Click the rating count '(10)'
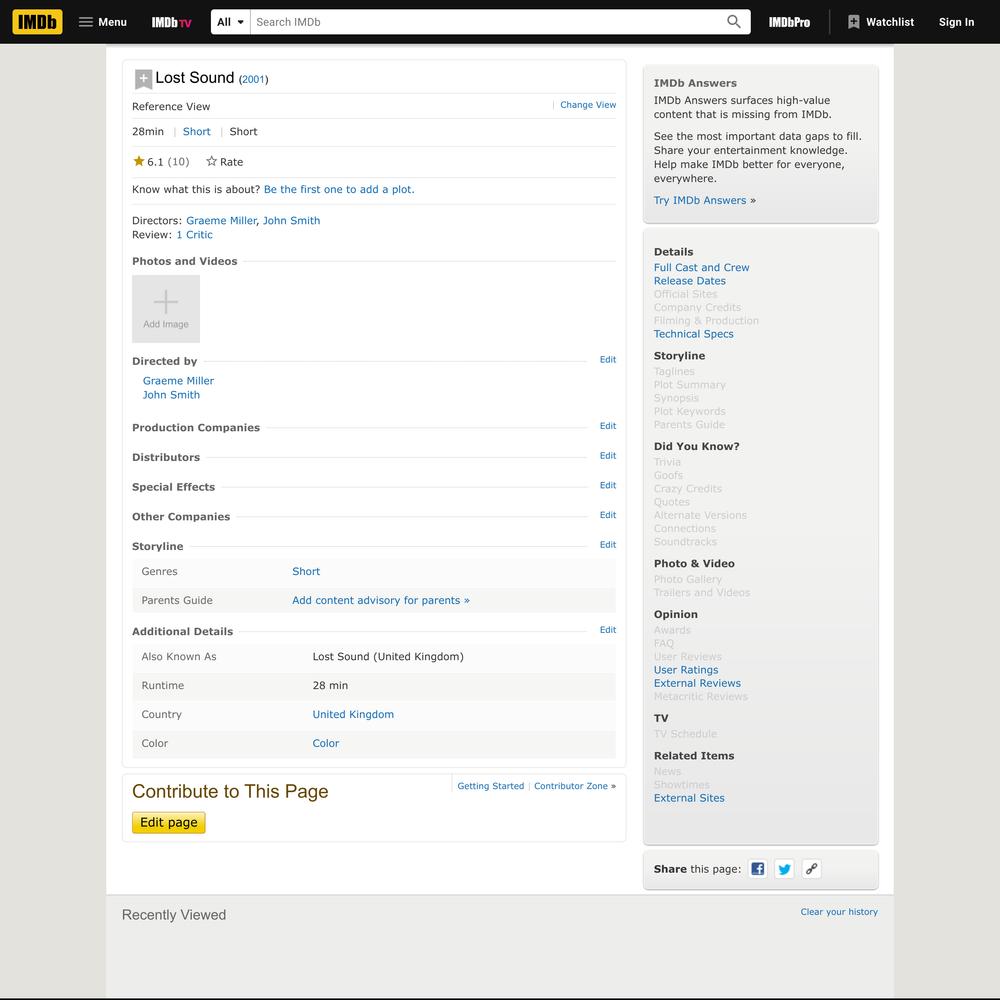This screenshot has width=1000, height=1000. [x=179, y=162]
